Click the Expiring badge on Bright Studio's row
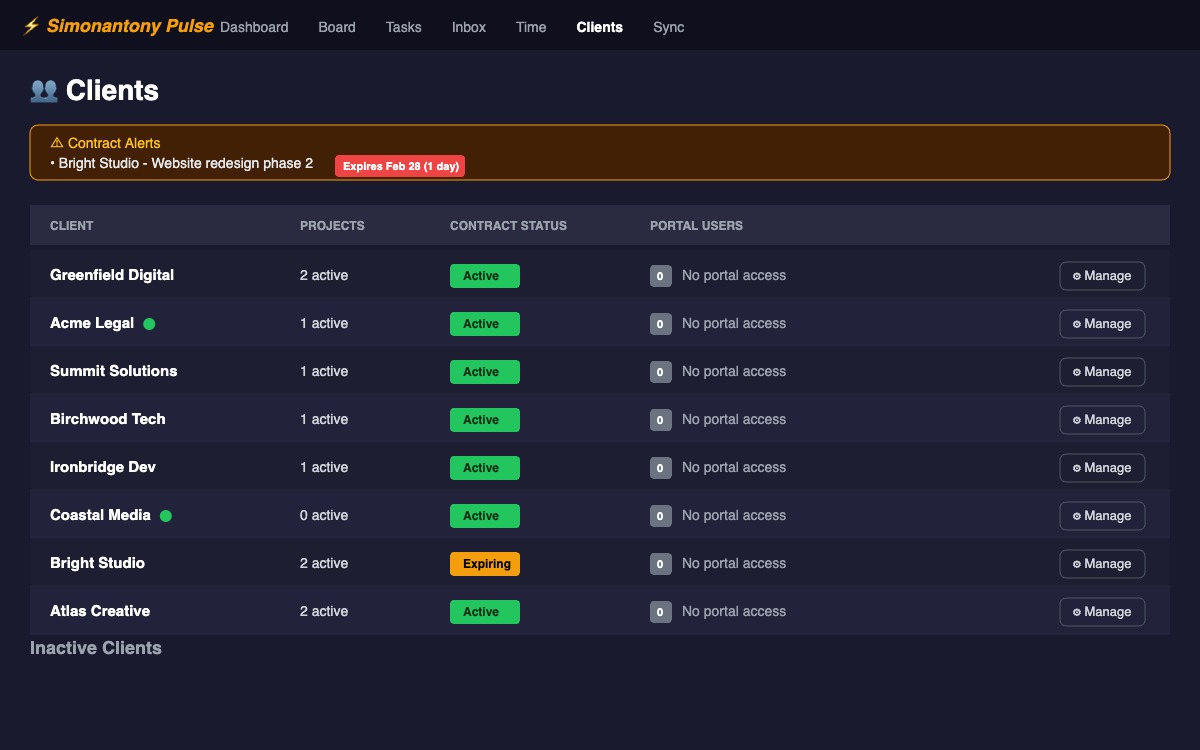The image size is (1200, 750). [x=485, y=563]
